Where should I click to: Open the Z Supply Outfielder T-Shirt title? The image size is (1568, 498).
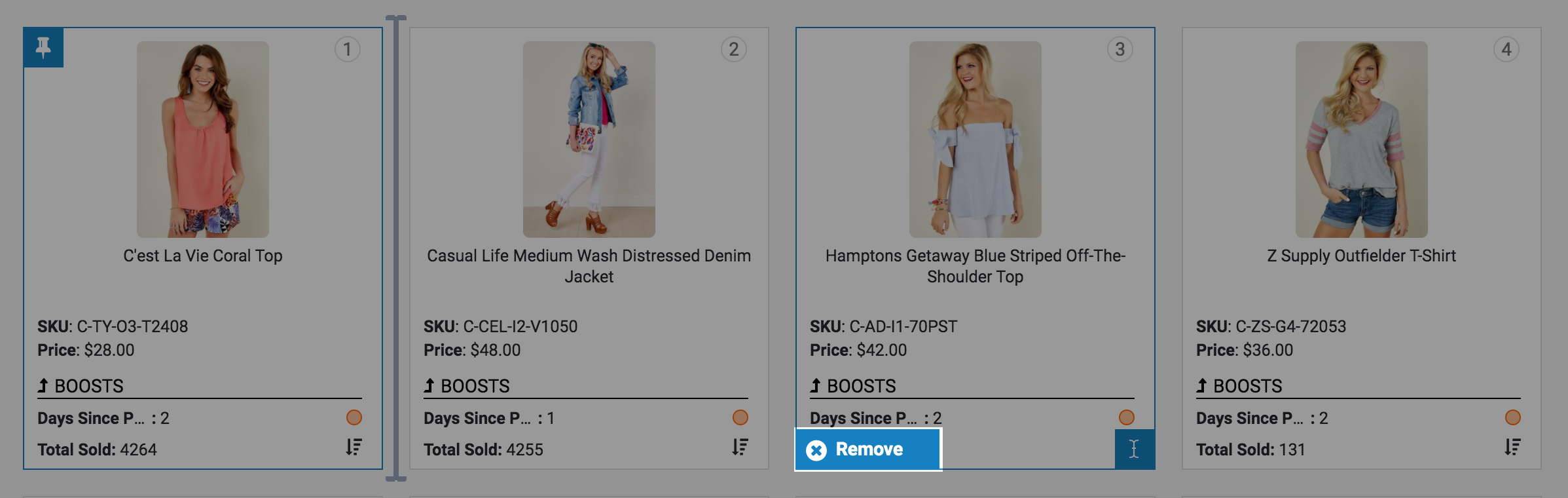pyautogui.click(x=1361, y=256)
